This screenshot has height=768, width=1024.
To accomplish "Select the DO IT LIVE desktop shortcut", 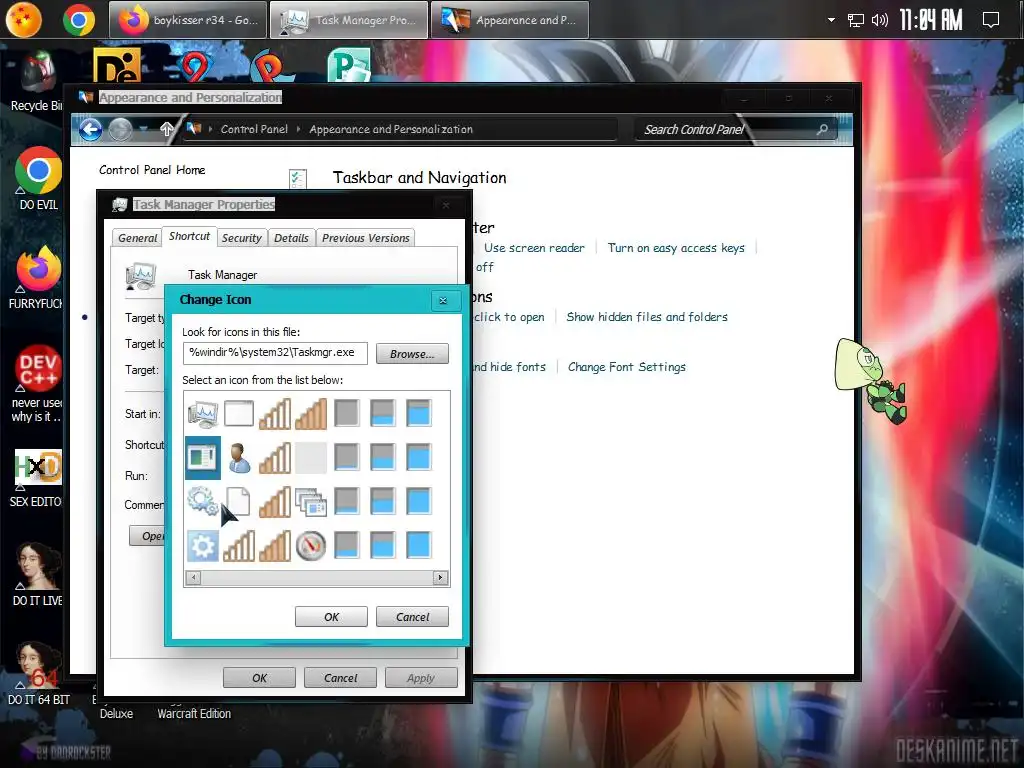I will click(x=38, y=575).
